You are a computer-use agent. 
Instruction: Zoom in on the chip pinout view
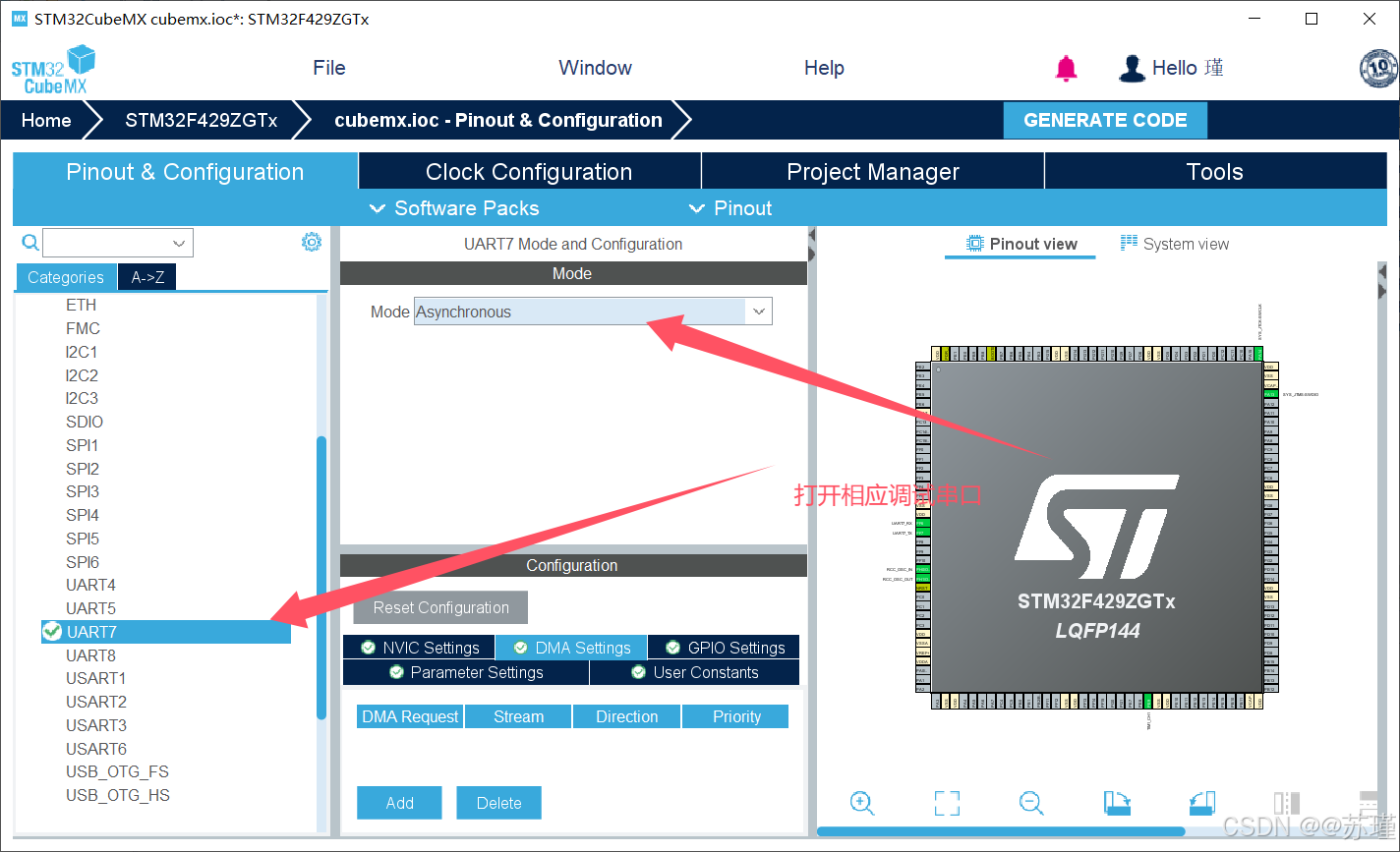click(x=862, y=803)
